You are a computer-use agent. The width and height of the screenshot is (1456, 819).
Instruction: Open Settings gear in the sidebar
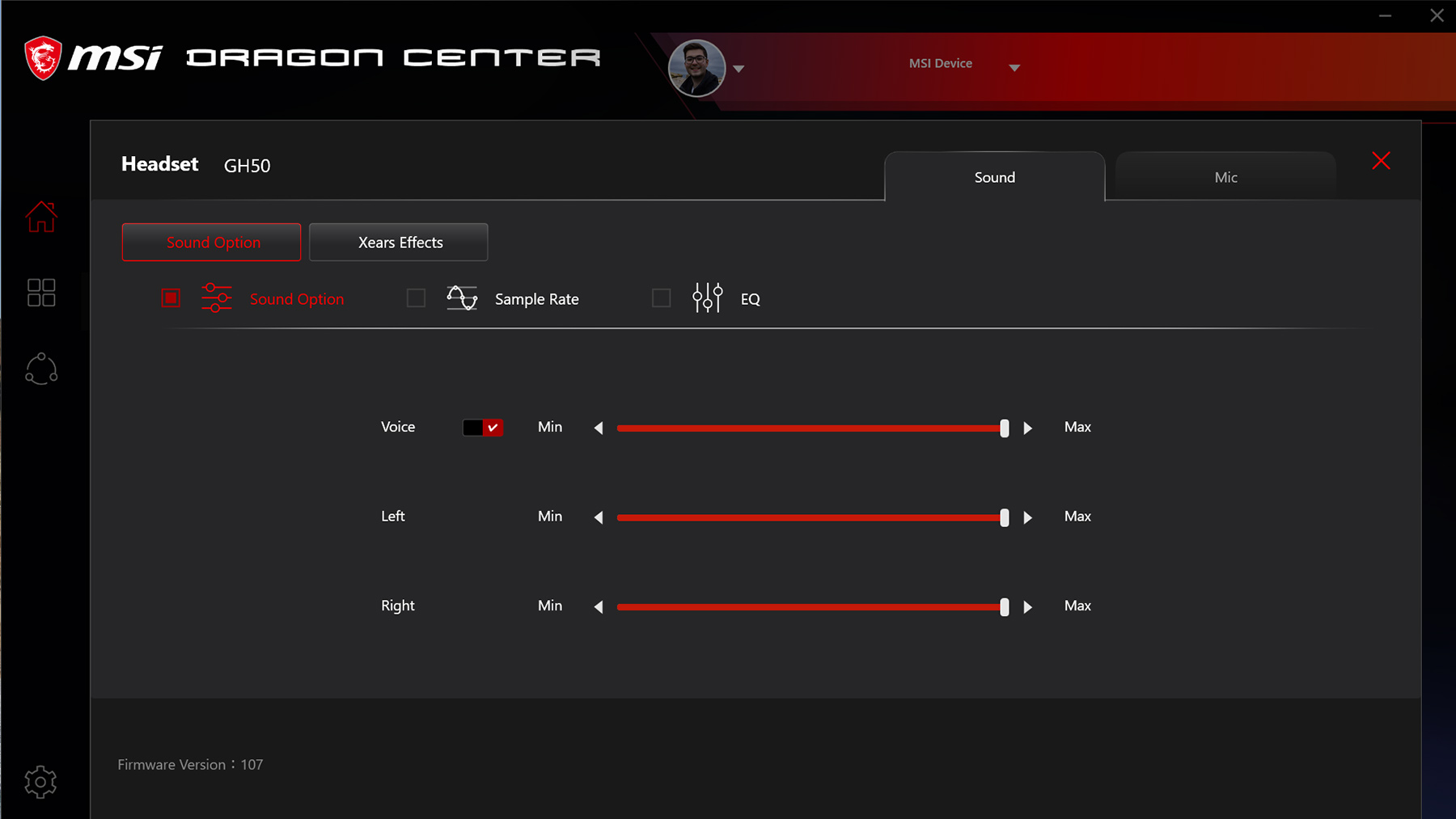click(40, 782)
